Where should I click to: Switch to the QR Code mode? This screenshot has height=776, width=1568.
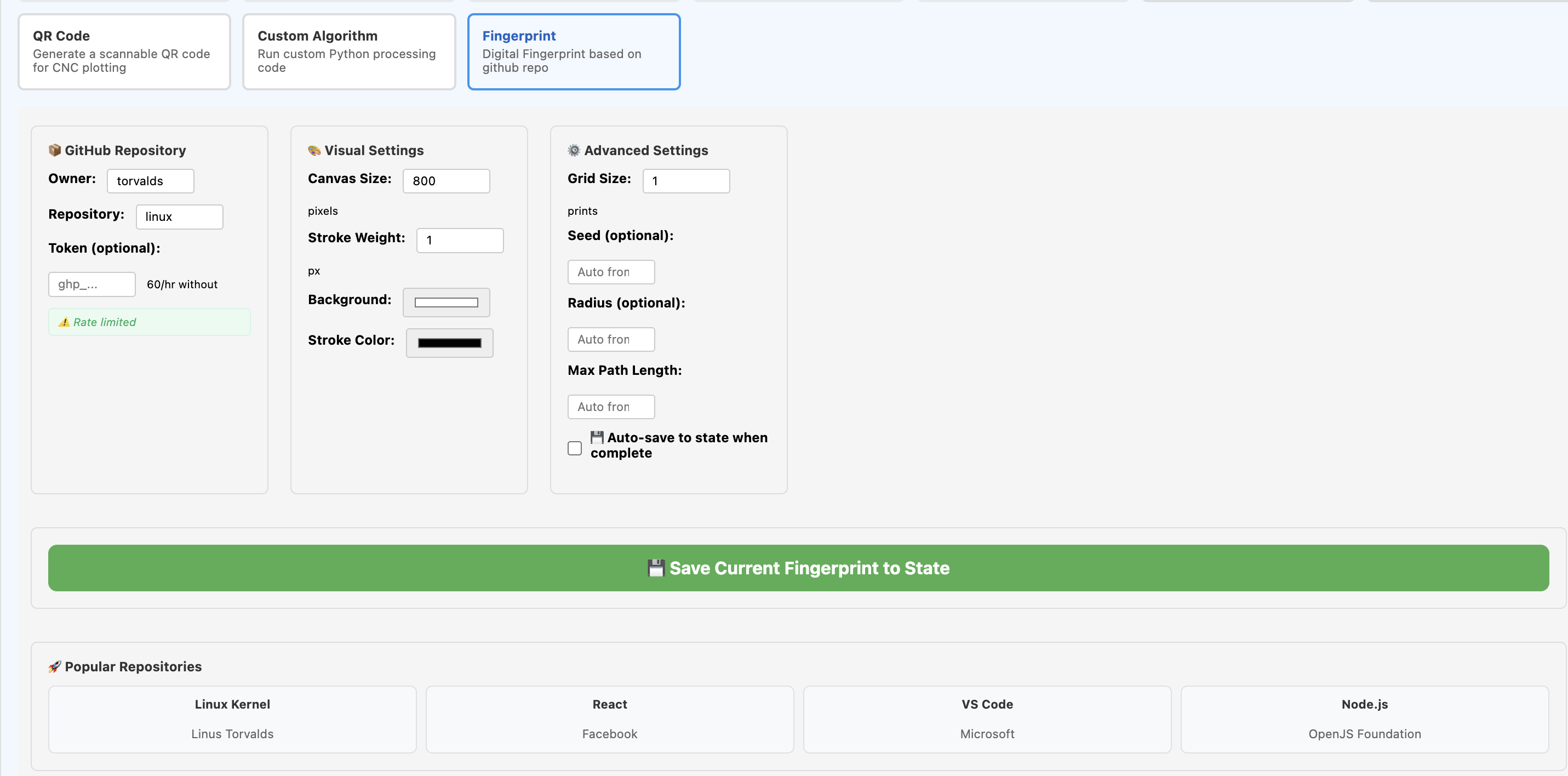click(x=124, y=51)
